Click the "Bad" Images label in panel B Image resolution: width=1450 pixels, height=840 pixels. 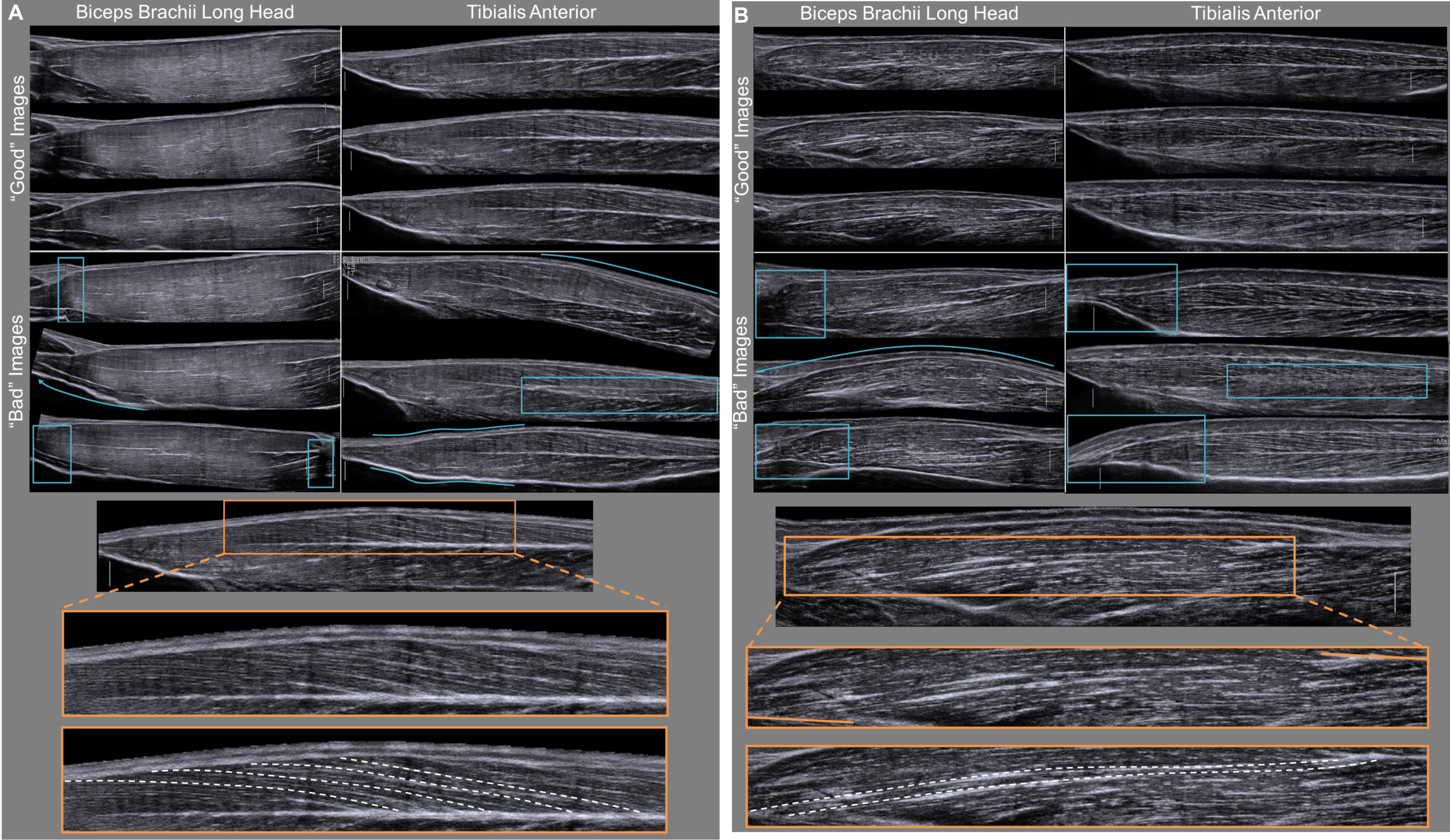(741, 373)
